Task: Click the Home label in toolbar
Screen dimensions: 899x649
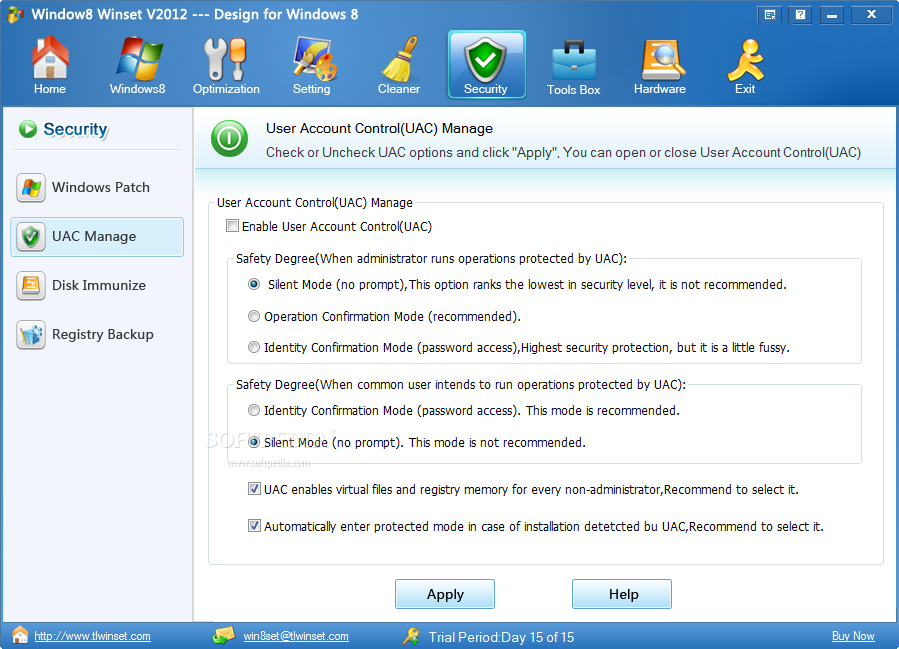Action: [x=50, y=89]
